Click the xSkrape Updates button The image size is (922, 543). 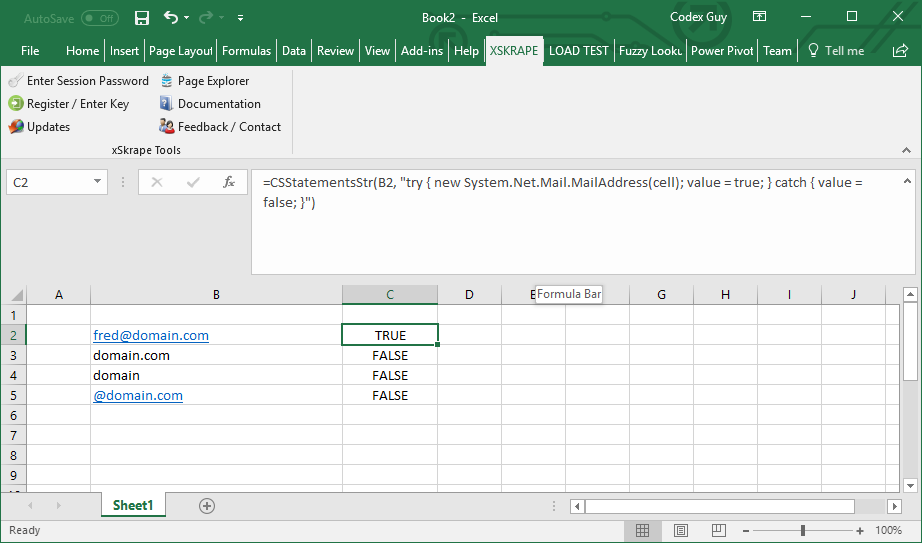39,126
